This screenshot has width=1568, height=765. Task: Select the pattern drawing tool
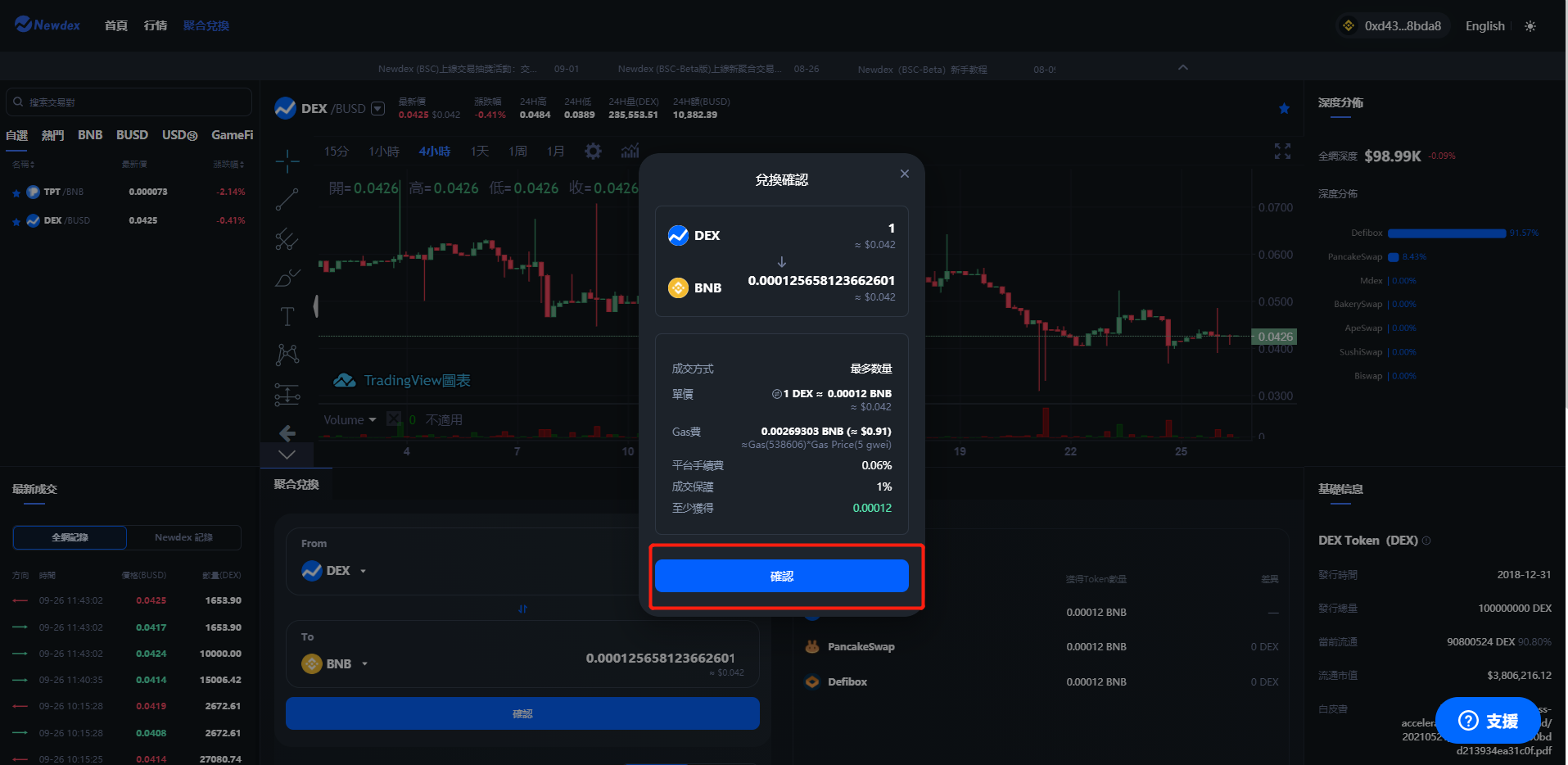(287, 355)
